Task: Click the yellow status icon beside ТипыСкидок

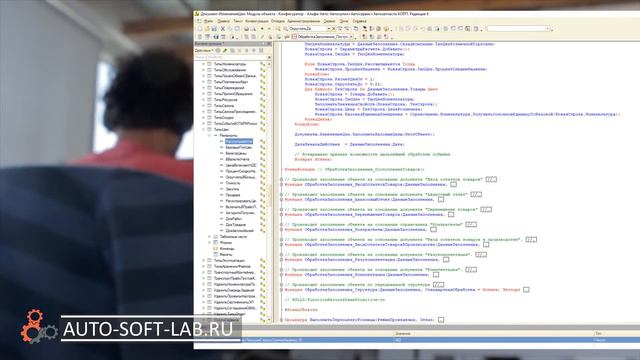Action: [x=262, y=118]
